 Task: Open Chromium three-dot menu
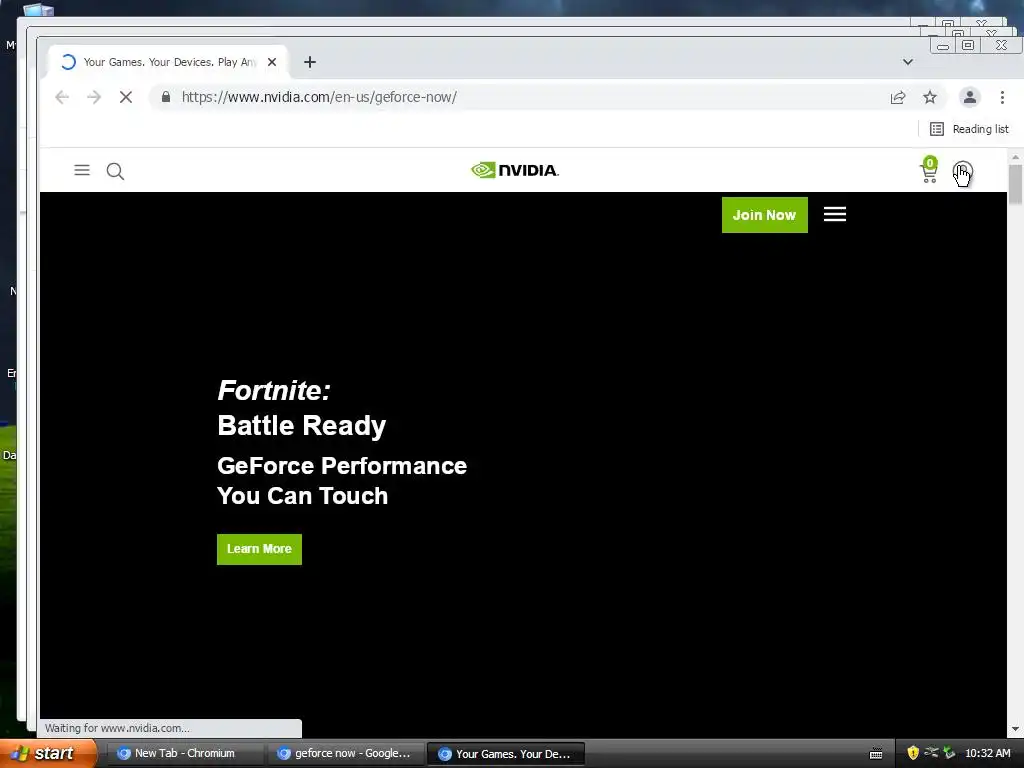click(x=1002, y=97)
